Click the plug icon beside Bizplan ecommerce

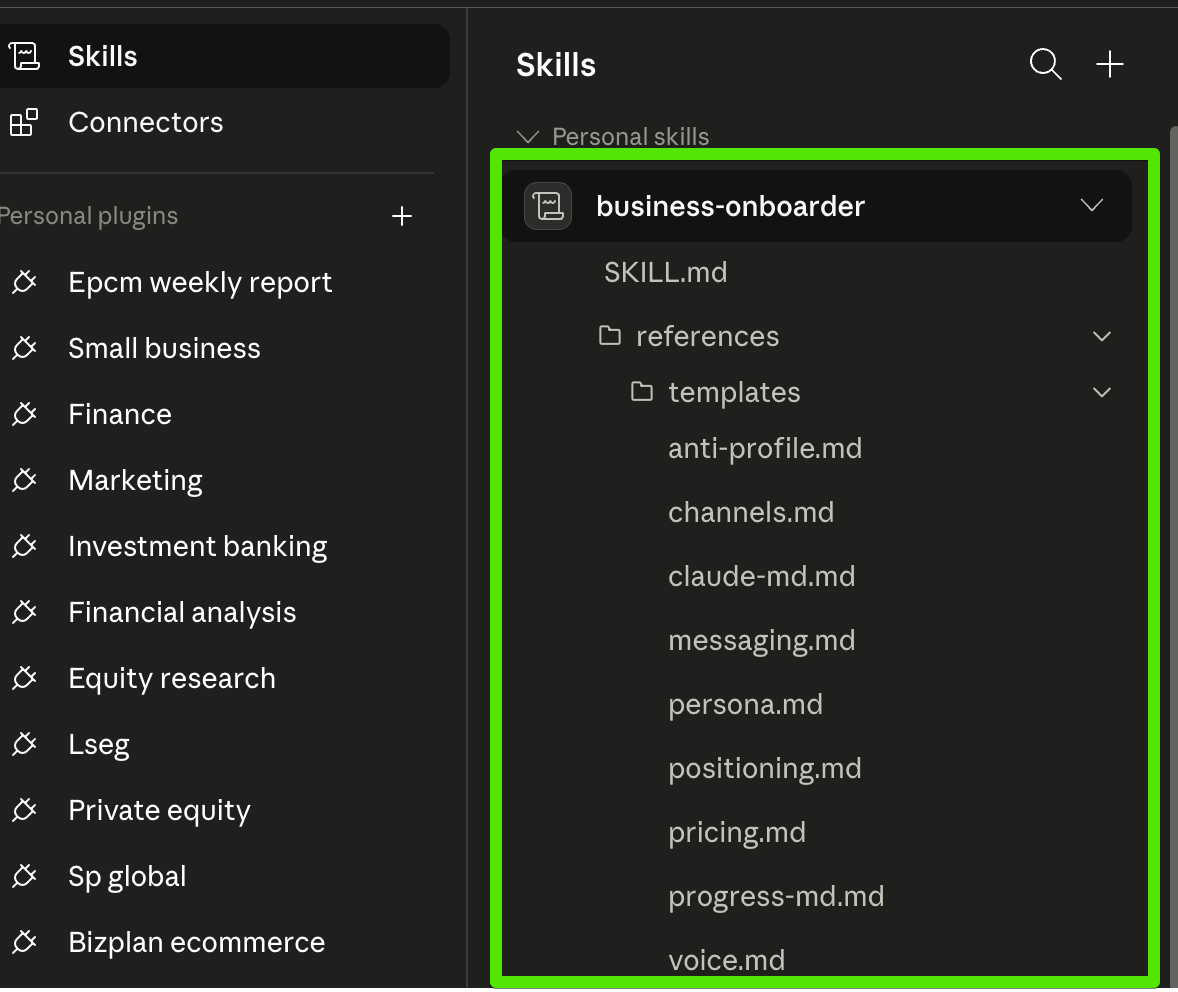[x=24, y=942]
